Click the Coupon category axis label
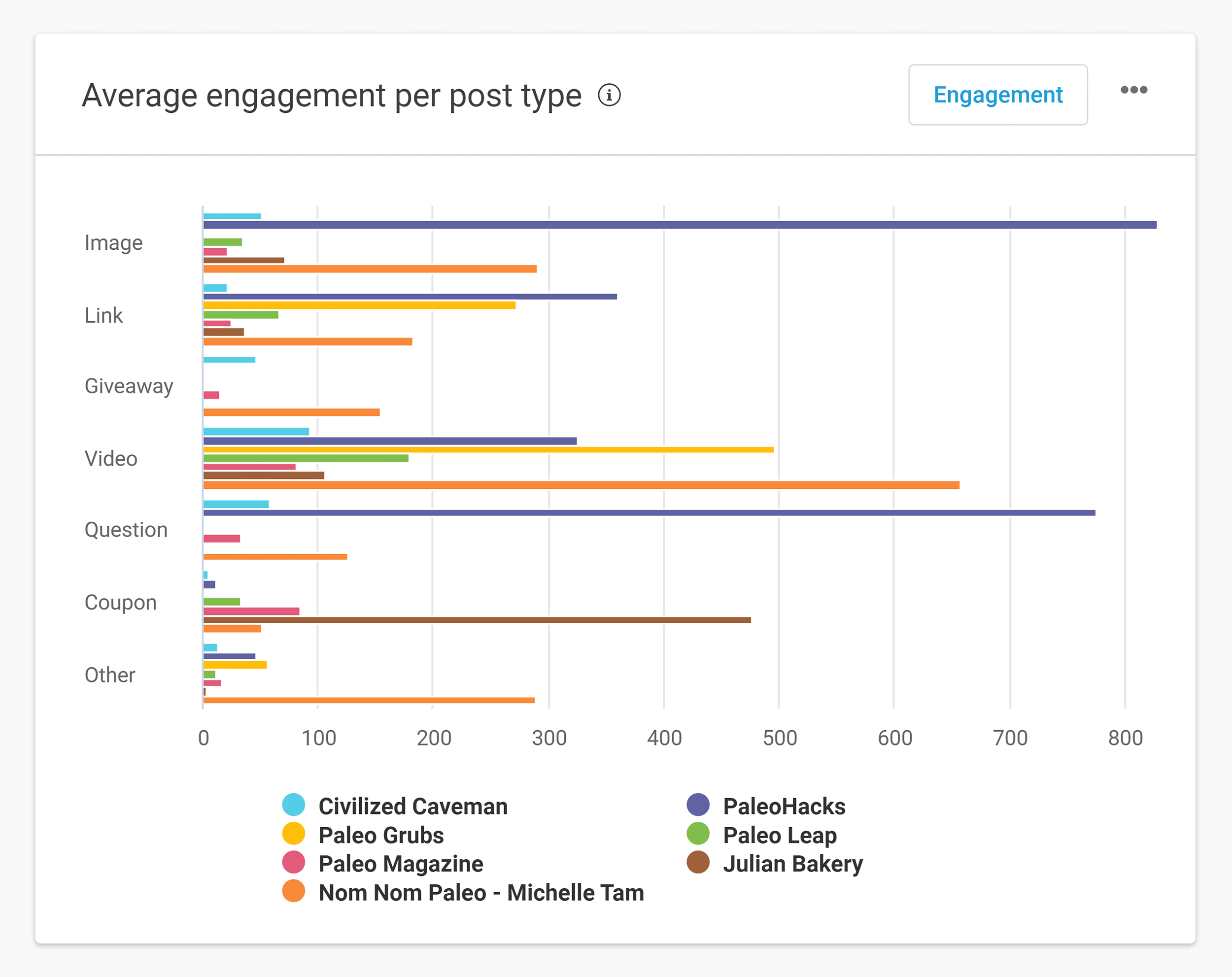This screenshot has width=1232, height=977. tap(121, 603)
